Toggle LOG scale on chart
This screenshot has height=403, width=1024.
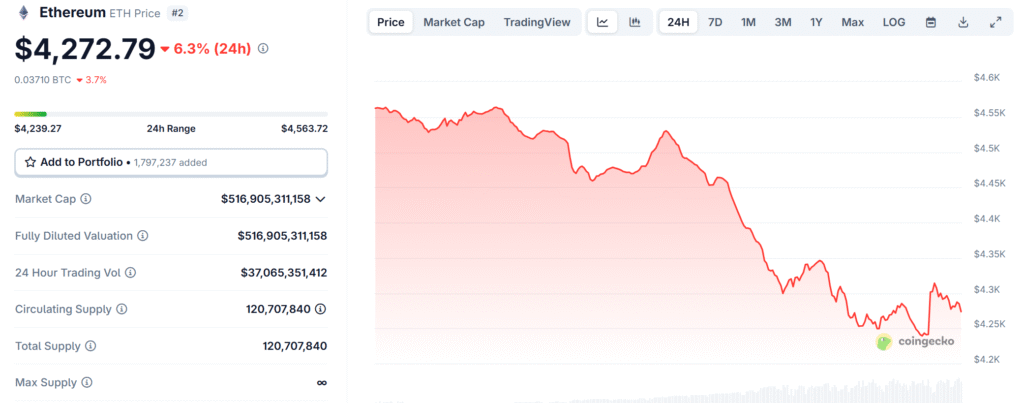[x=893, y=22]
